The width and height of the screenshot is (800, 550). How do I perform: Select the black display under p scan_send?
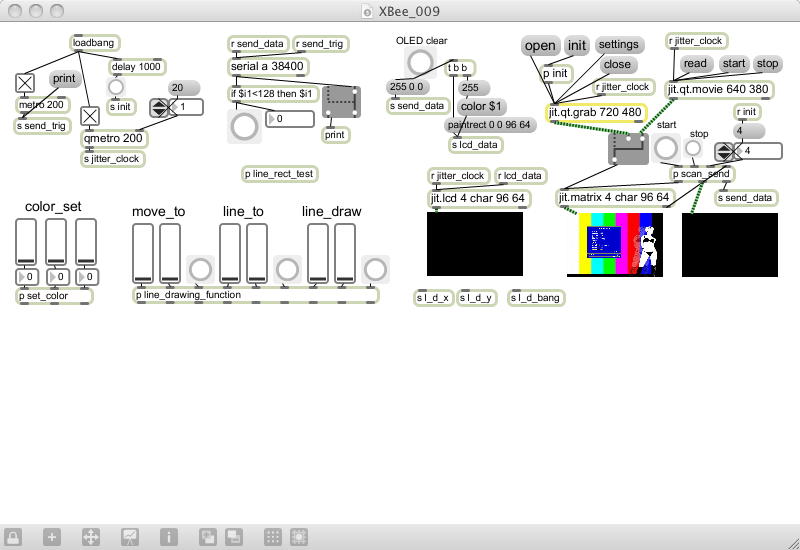pos(730,245)
